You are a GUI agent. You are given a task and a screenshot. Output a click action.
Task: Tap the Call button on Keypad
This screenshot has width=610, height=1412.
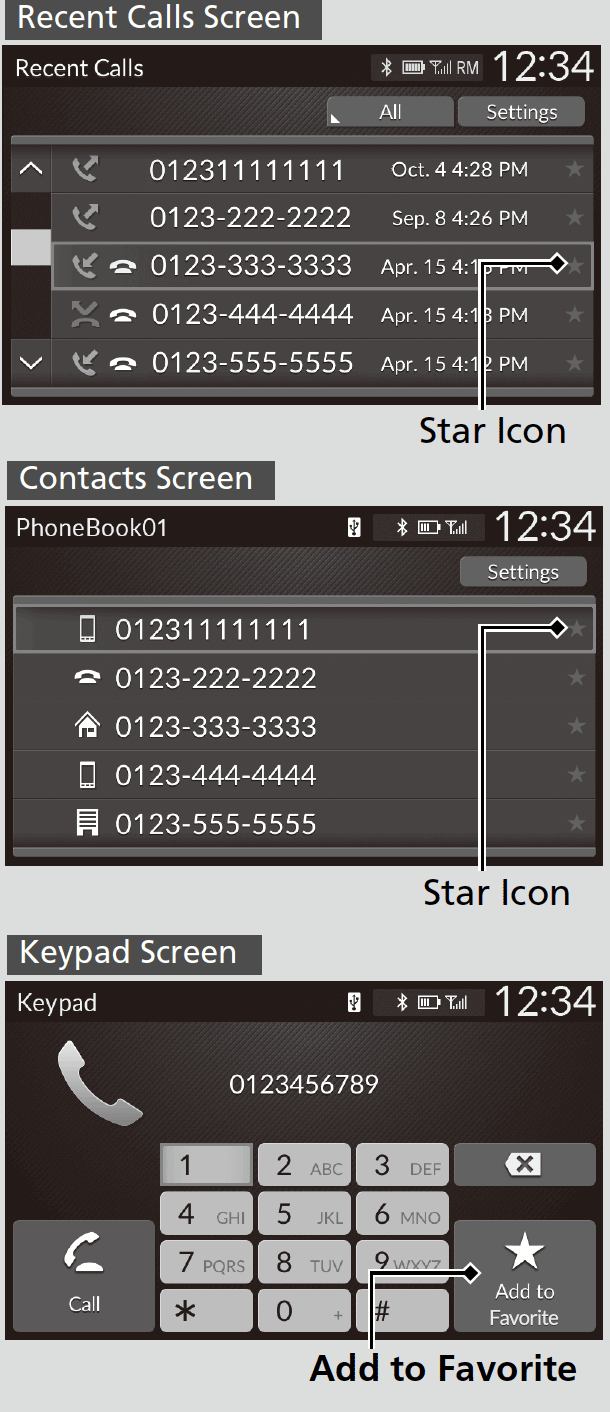pos(84,1275)
